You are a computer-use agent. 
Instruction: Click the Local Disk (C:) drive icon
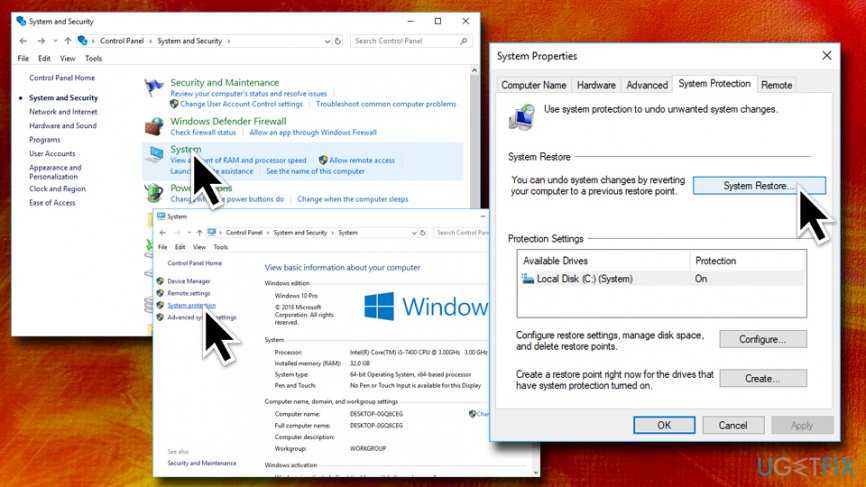coord(528,279)
